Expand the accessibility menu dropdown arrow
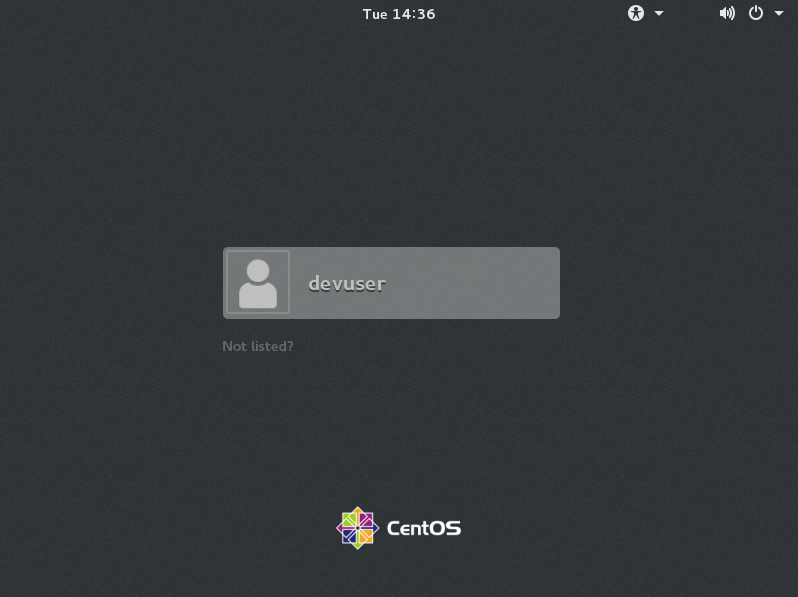 pos(659,13)
